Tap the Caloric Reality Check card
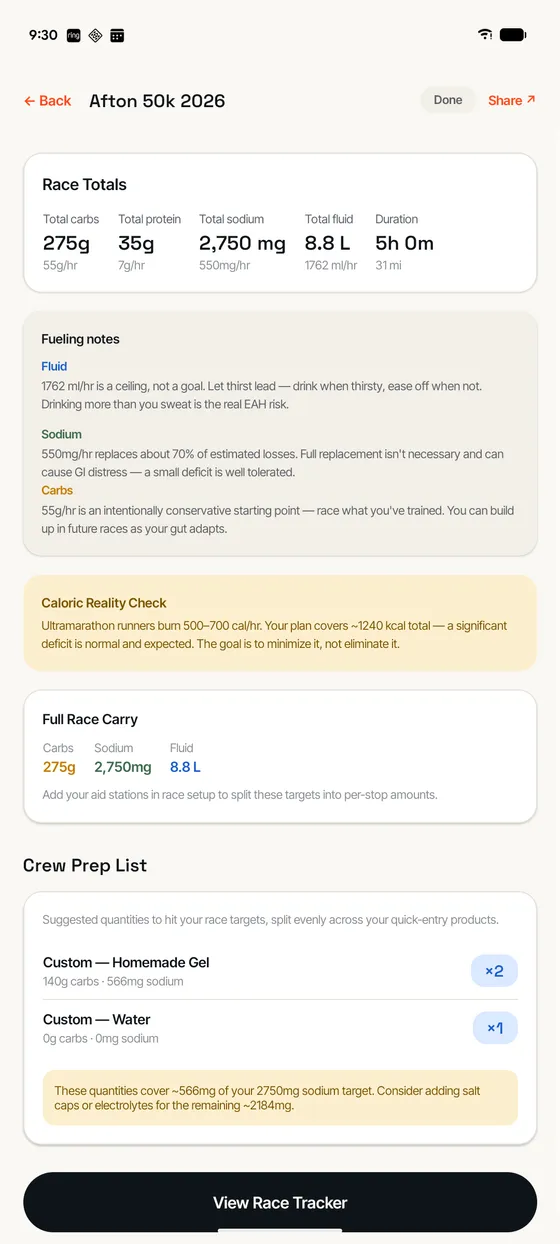Screen dimensions: 560x1244 coord(280,623)
